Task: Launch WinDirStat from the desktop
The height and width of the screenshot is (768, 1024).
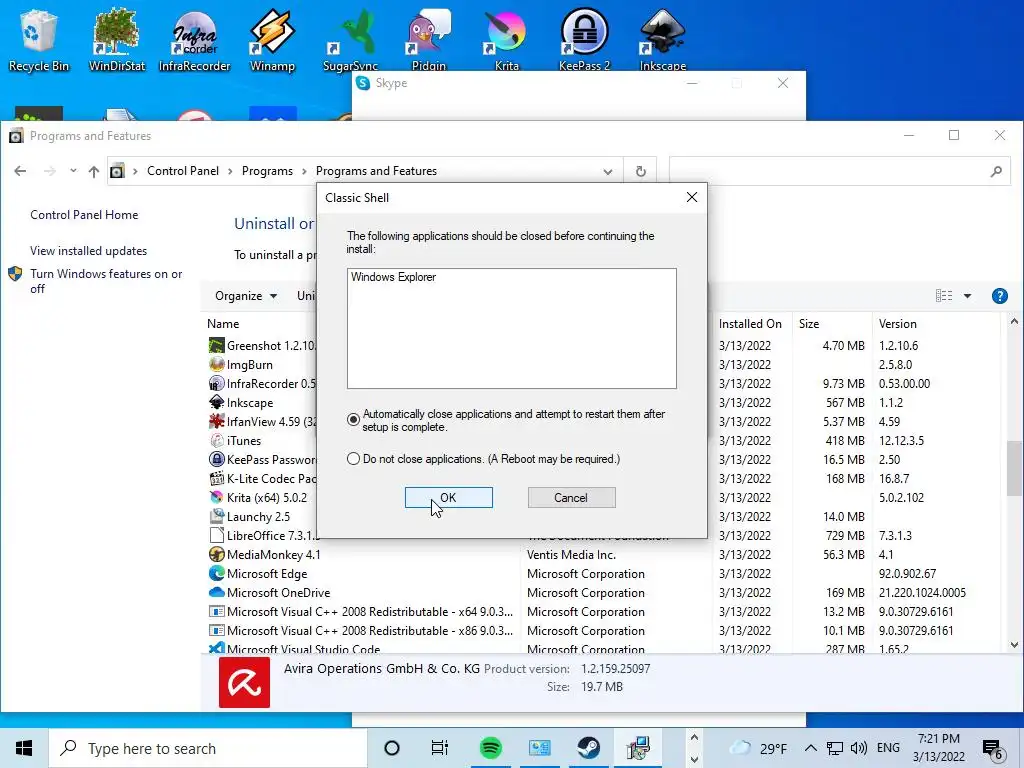Action: pyautogui.click(x=116, y=39)
